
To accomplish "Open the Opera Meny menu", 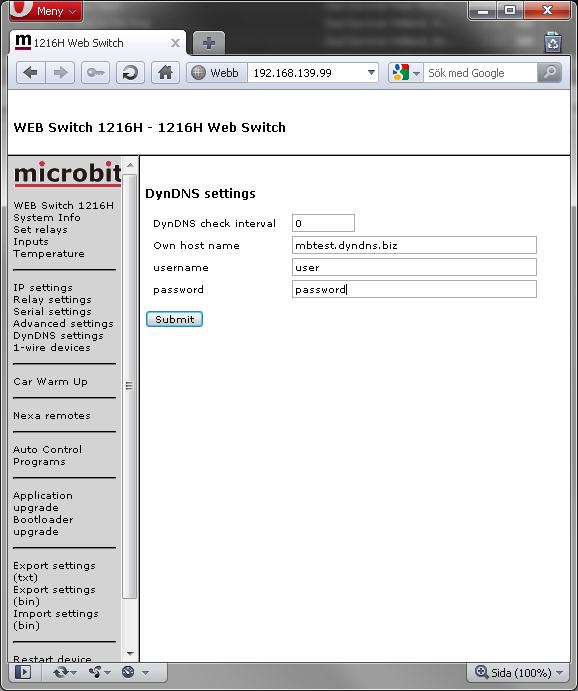I will [46, 11].
